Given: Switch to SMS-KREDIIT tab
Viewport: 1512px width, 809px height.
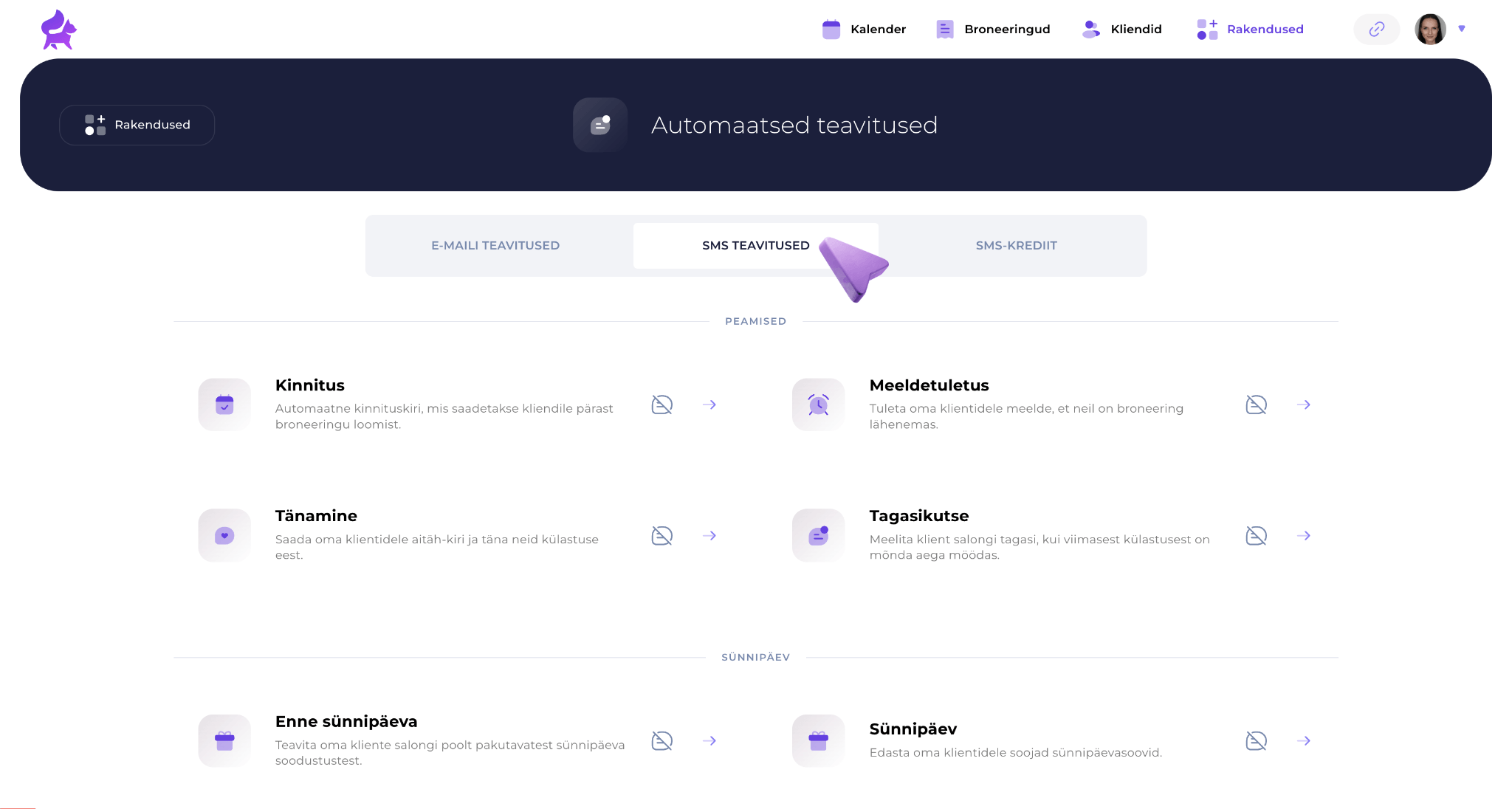Looking at the screenshot, I should point(1016,246).
